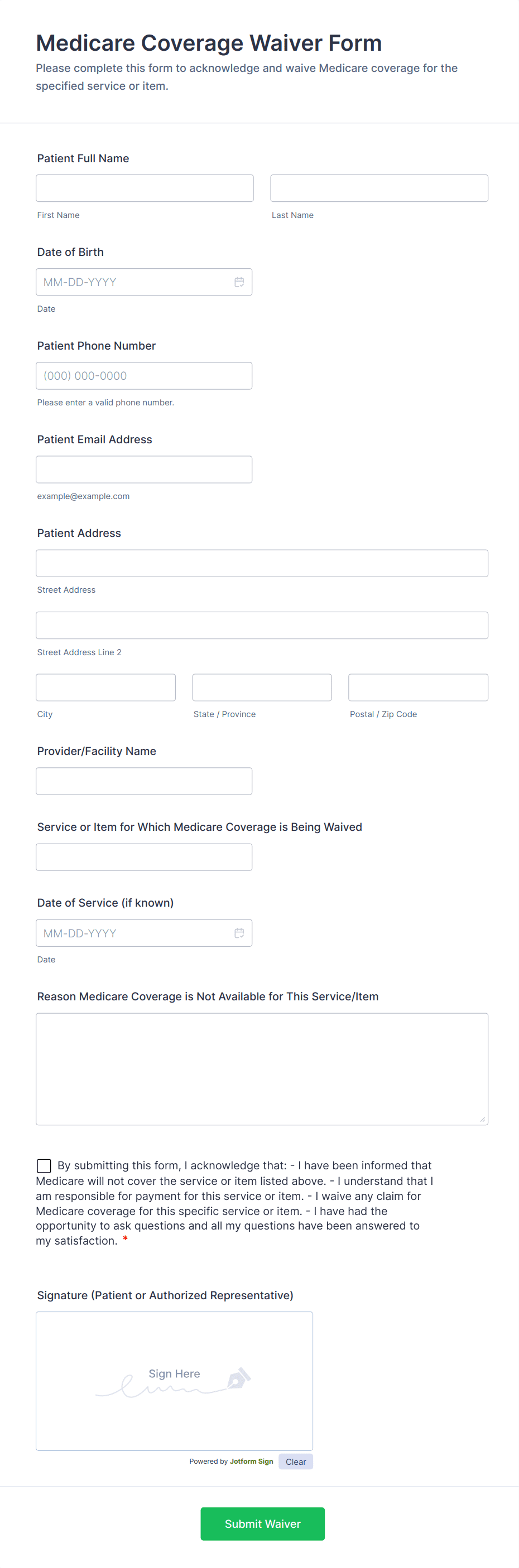Click the First Name input field
The image size is (519, 1568).
pyautogui.click(x=145, y=188)
